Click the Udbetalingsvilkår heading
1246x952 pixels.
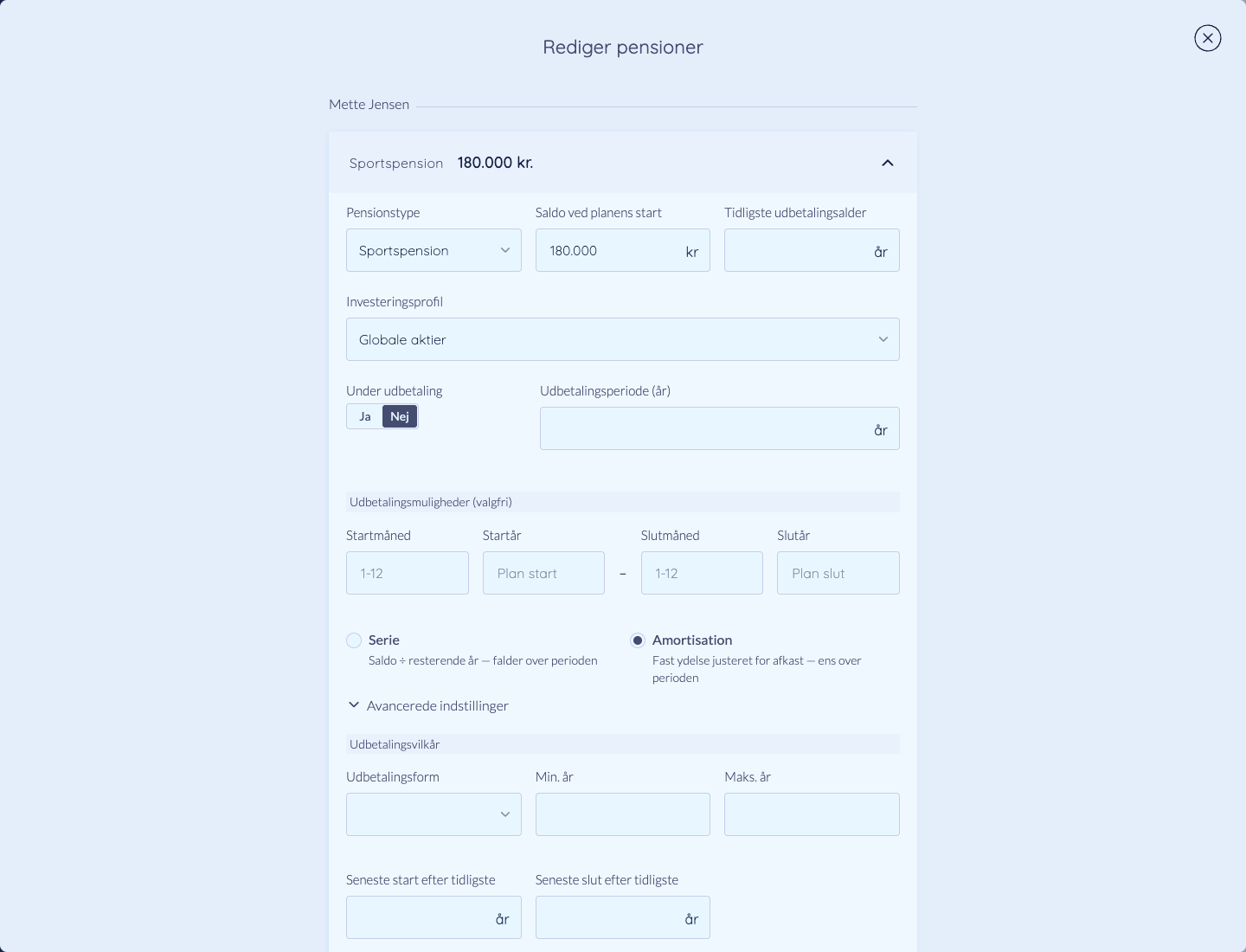point(395,744)
